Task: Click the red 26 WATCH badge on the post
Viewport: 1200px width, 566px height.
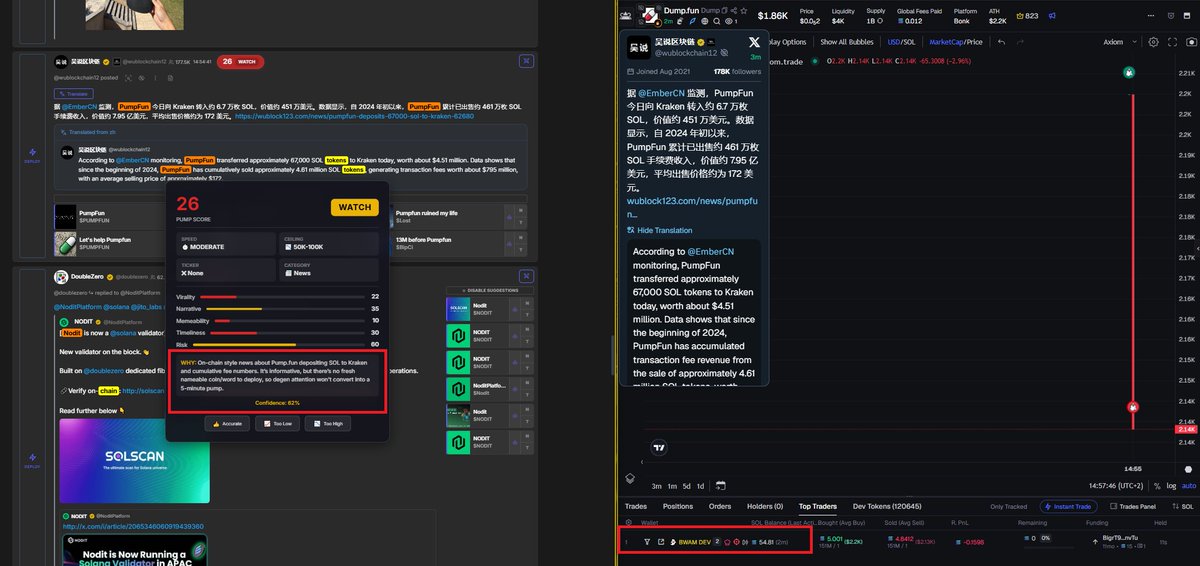Action: pyautogui.click(x=240, y=61)
